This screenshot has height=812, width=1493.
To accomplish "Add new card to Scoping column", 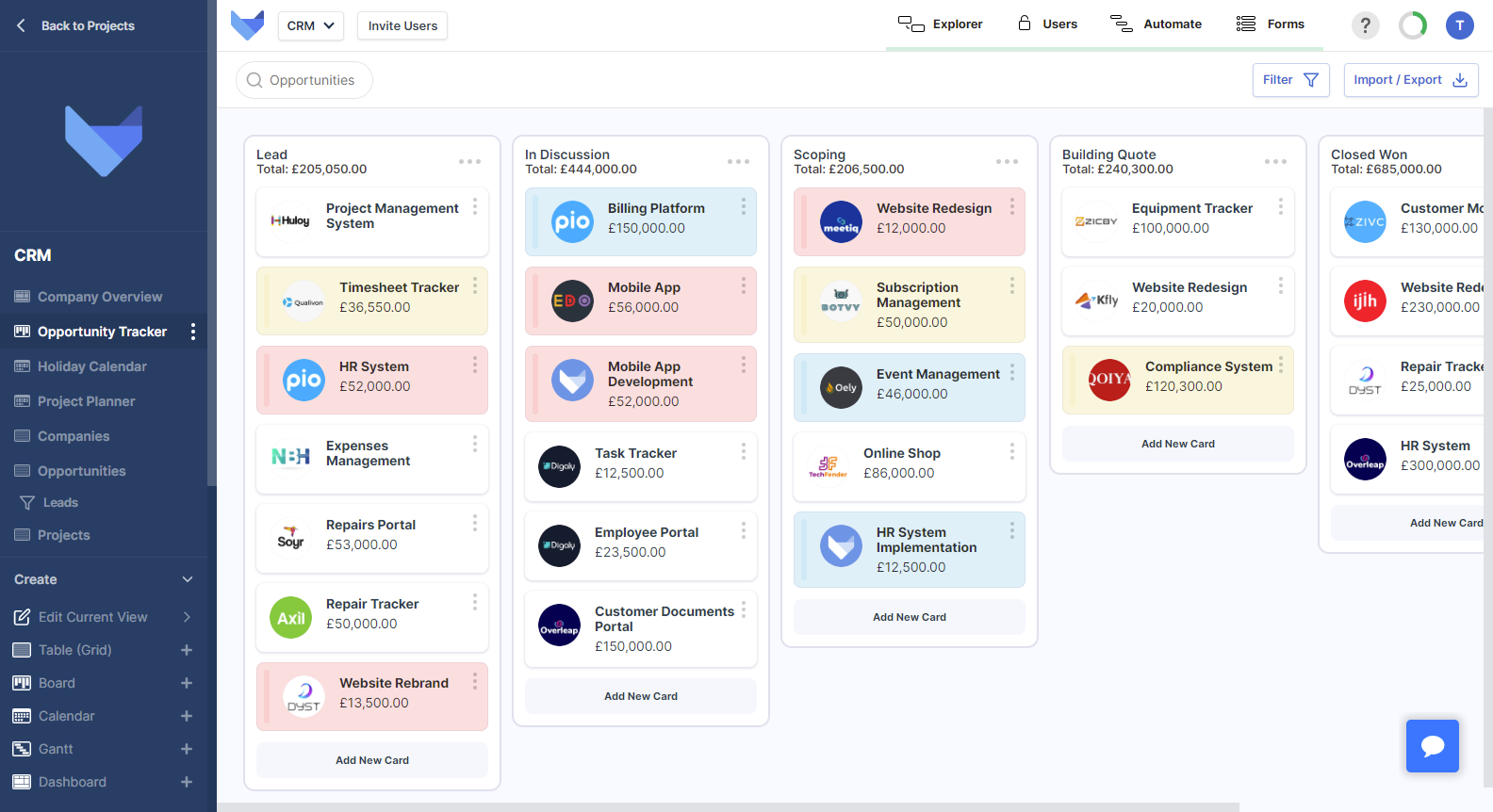I will point(910,617).
